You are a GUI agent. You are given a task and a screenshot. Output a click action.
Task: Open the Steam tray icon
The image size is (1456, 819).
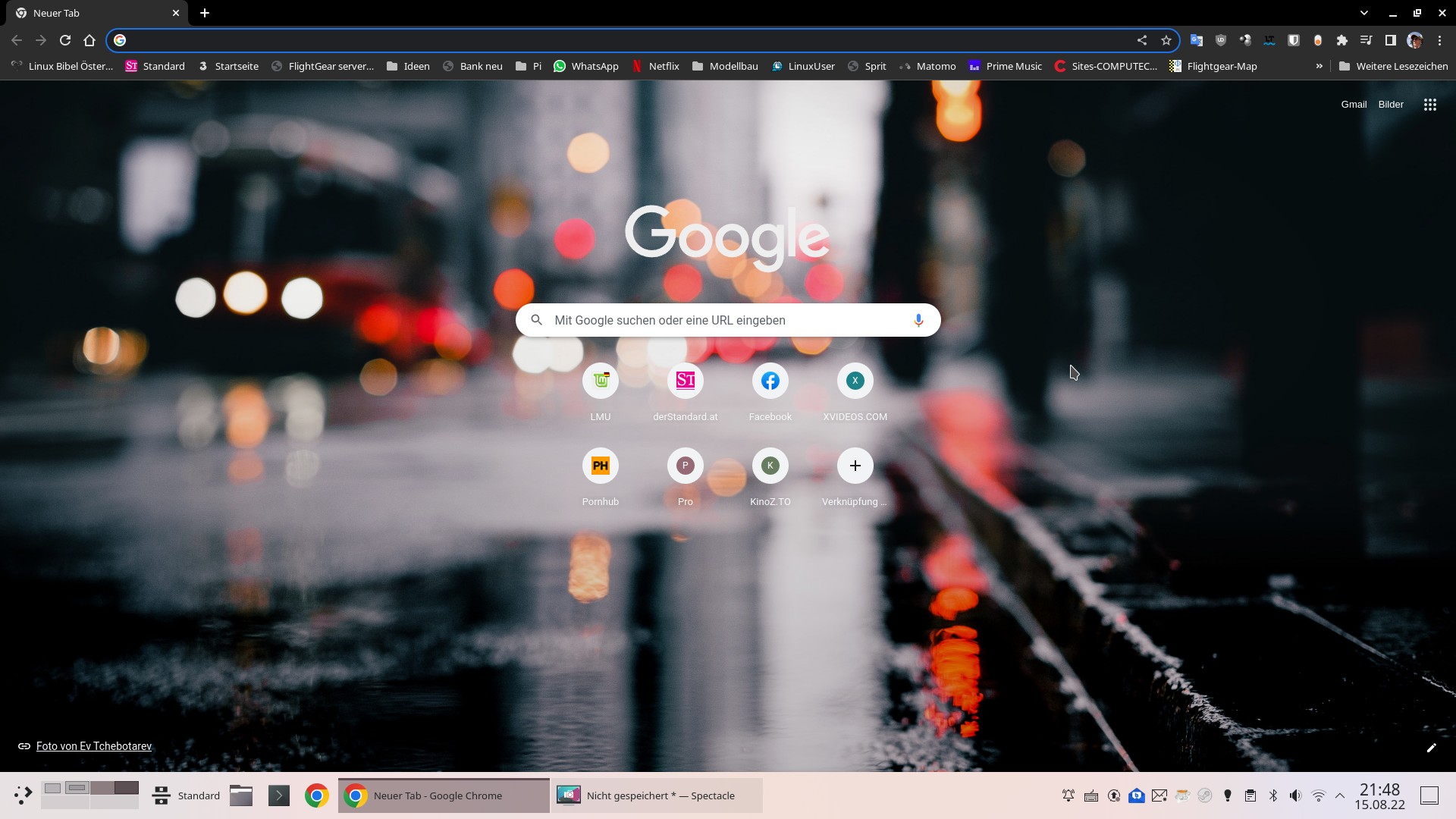point(1205,795)
